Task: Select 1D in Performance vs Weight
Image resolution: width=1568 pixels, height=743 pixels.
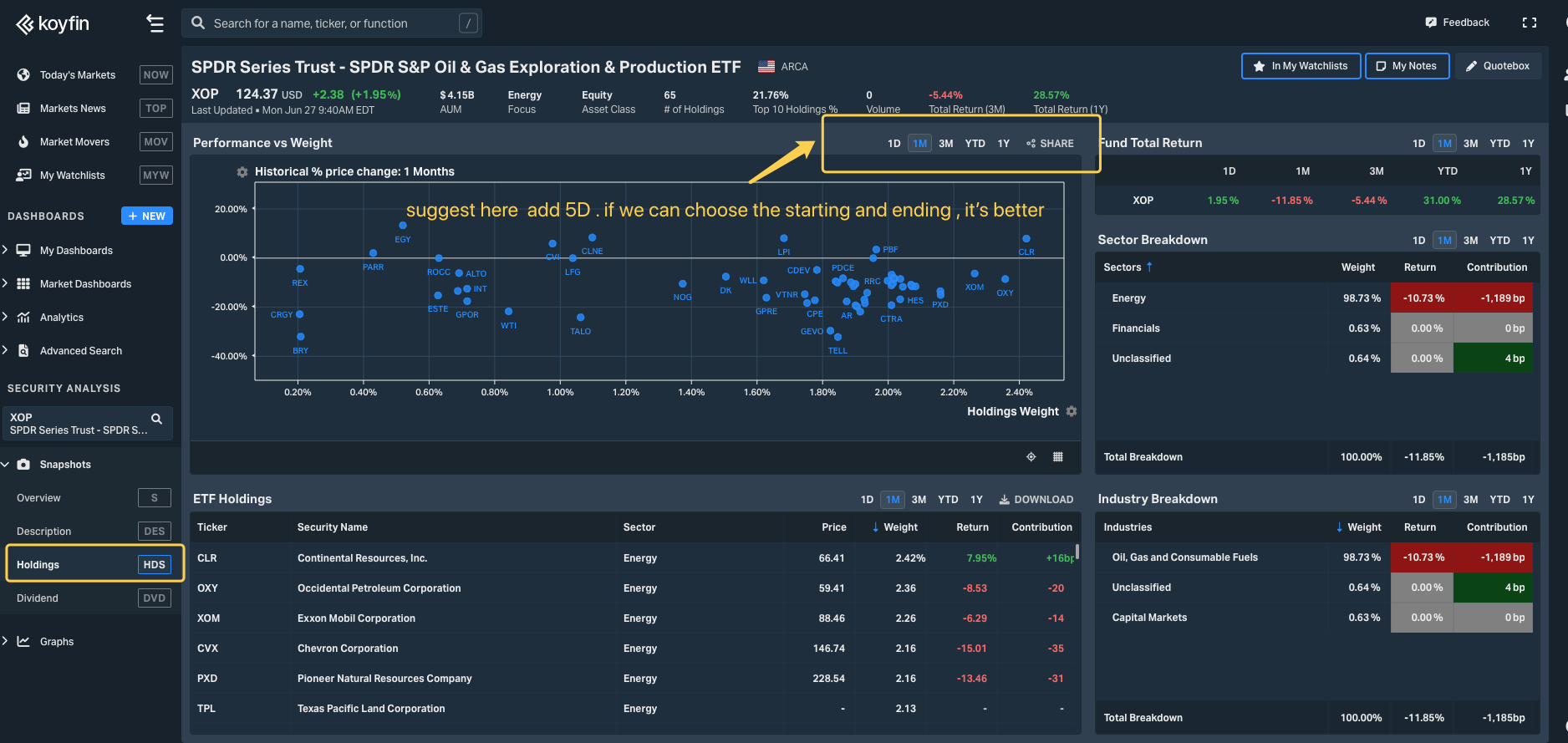Action: 894,144
